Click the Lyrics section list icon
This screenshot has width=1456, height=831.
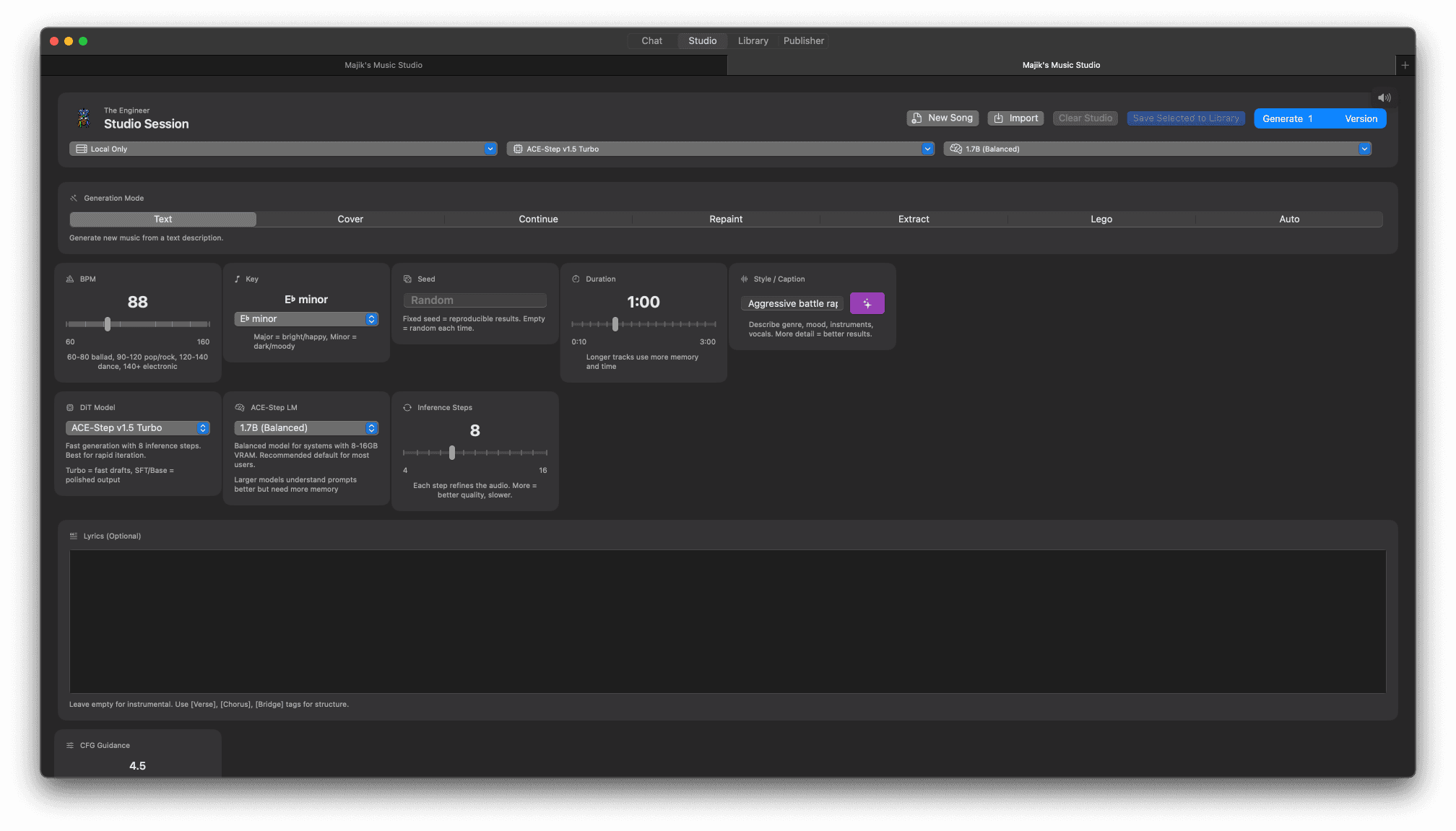click(74, 536)
